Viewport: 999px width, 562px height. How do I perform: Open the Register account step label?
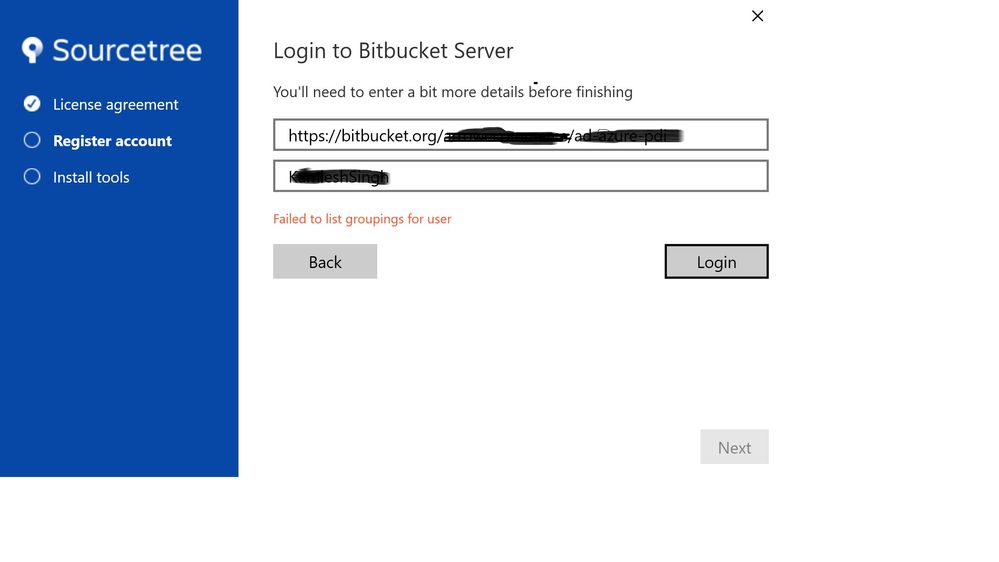click(112, 141)
